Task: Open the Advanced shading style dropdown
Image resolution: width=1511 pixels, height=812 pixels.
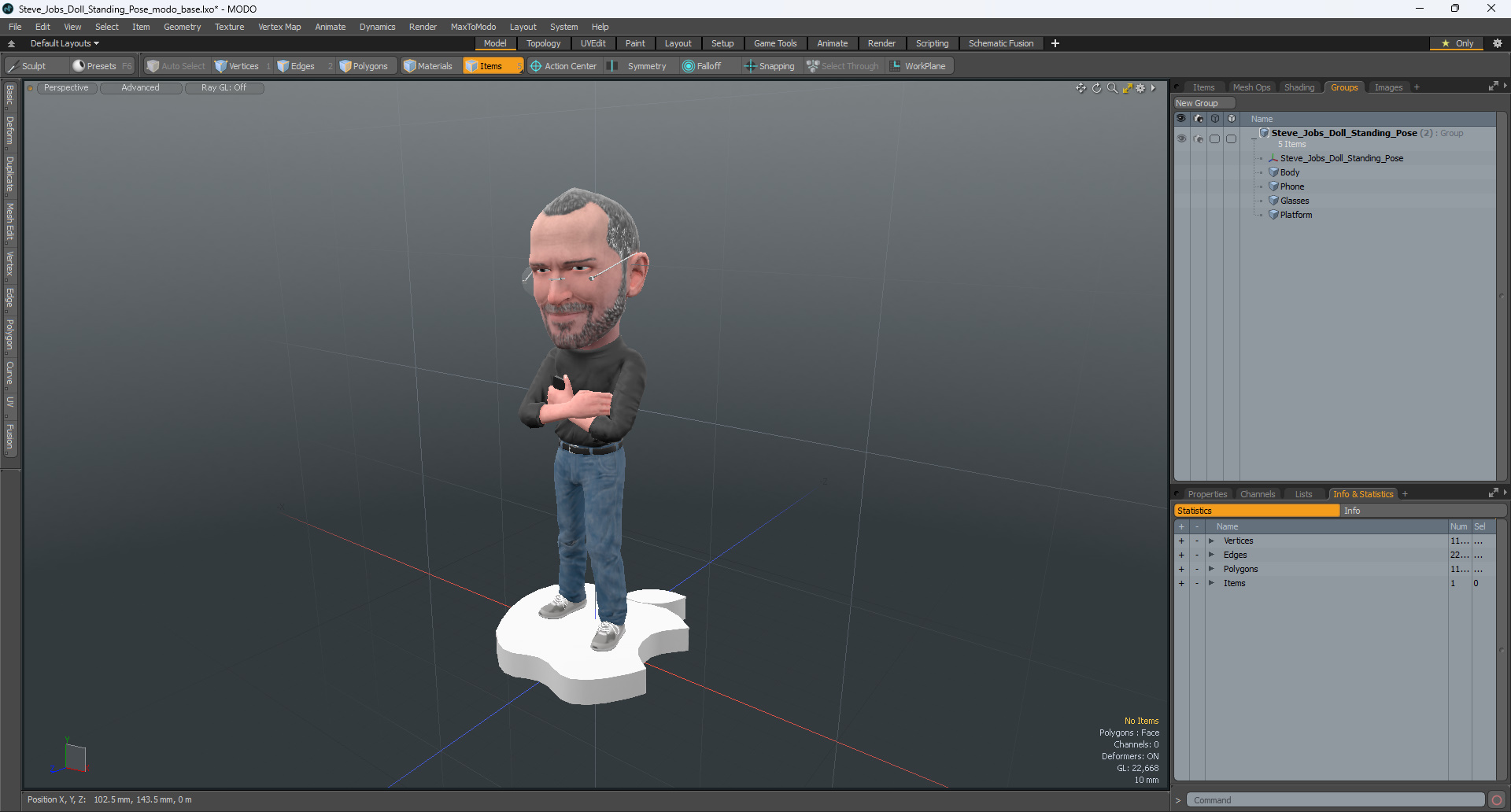Action: coord(140,88)
